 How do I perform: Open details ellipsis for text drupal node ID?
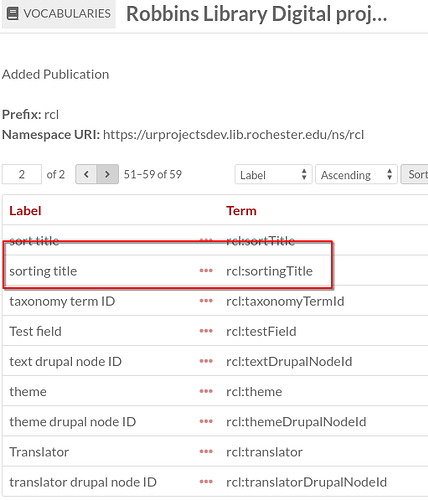tap(206, 361)
